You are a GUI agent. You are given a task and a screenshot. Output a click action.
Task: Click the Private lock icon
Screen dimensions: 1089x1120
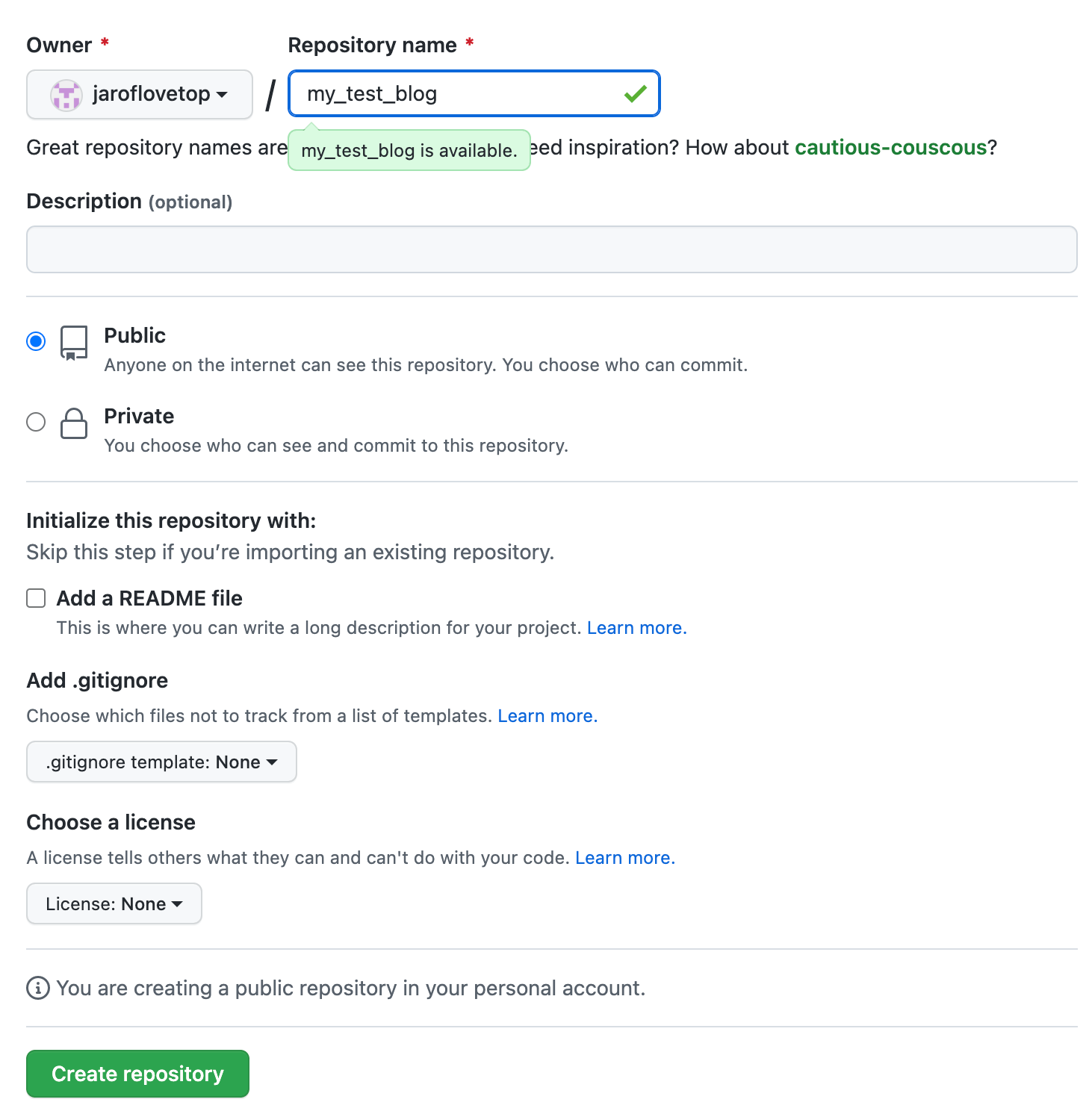pyautogui.click(x=74, y=423)
